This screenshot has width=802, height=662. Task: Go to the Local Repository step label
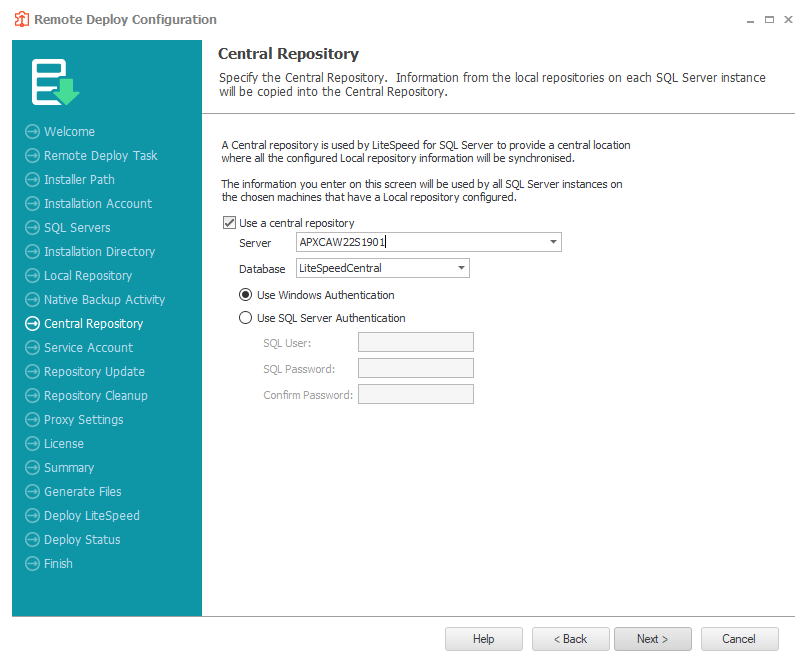(88, 276)
